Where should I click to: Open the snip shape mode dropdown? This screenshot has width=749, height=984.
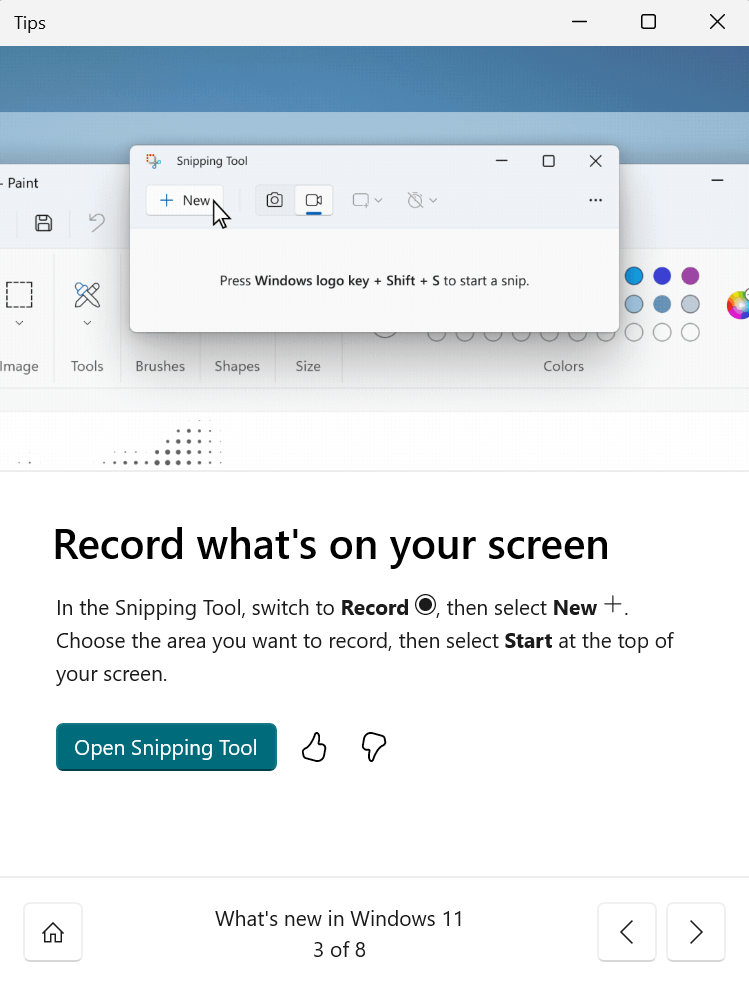pyautogui.click(x=367, y=200)
